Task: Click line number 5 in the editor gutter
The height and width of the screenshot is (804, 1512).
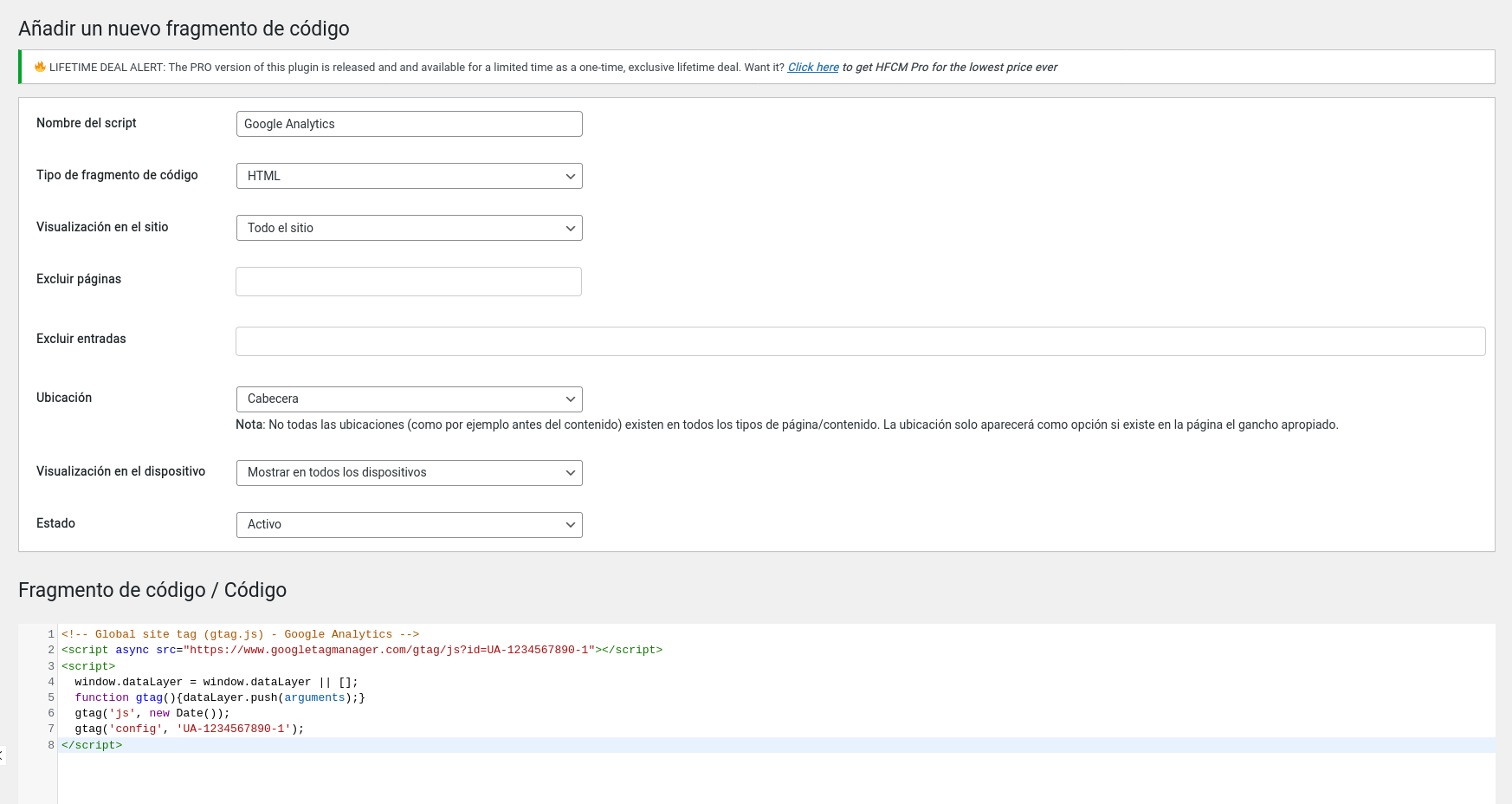Action: pos(51,697)
